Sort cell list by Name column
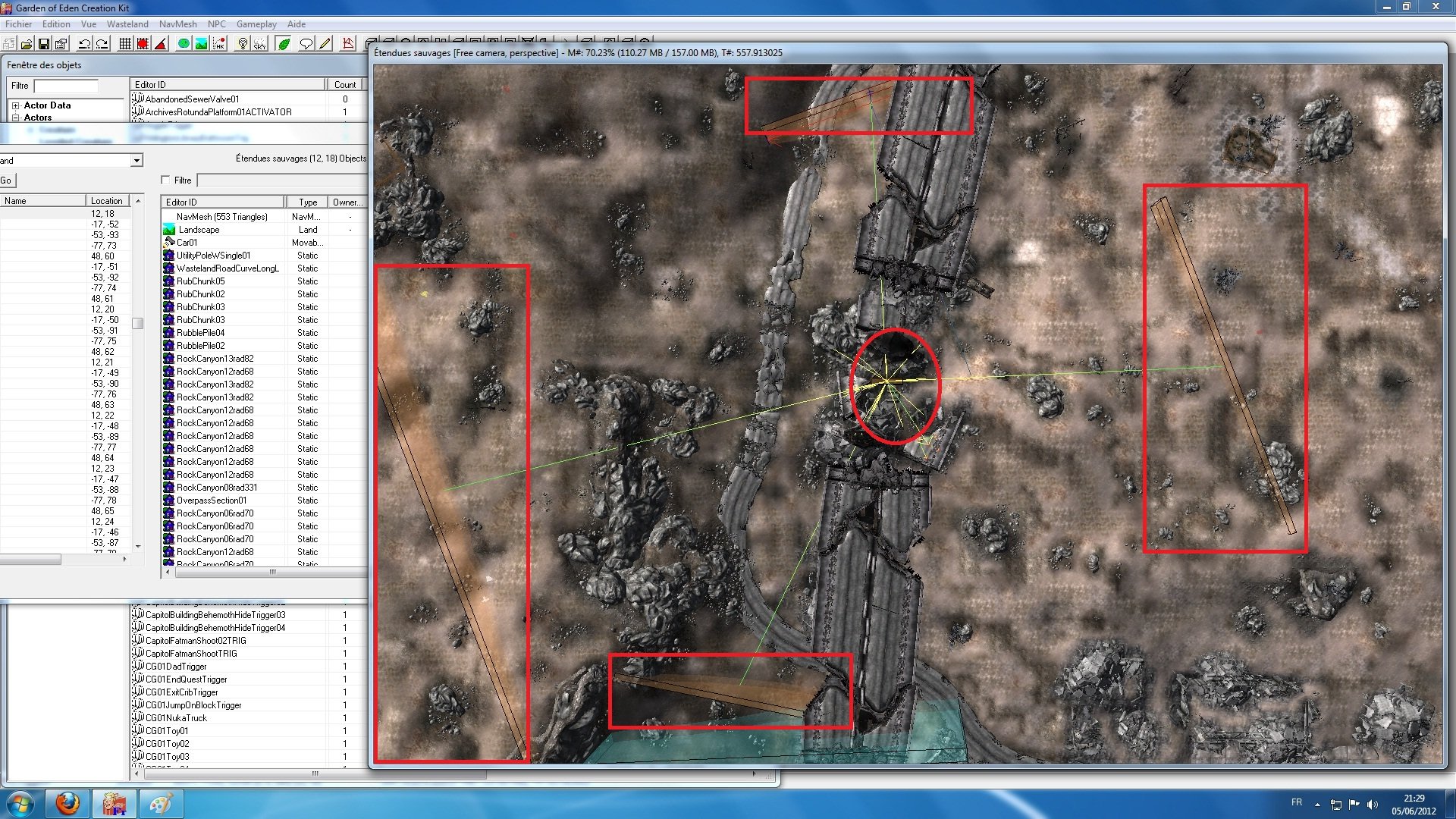 click(x=42, y=201)
